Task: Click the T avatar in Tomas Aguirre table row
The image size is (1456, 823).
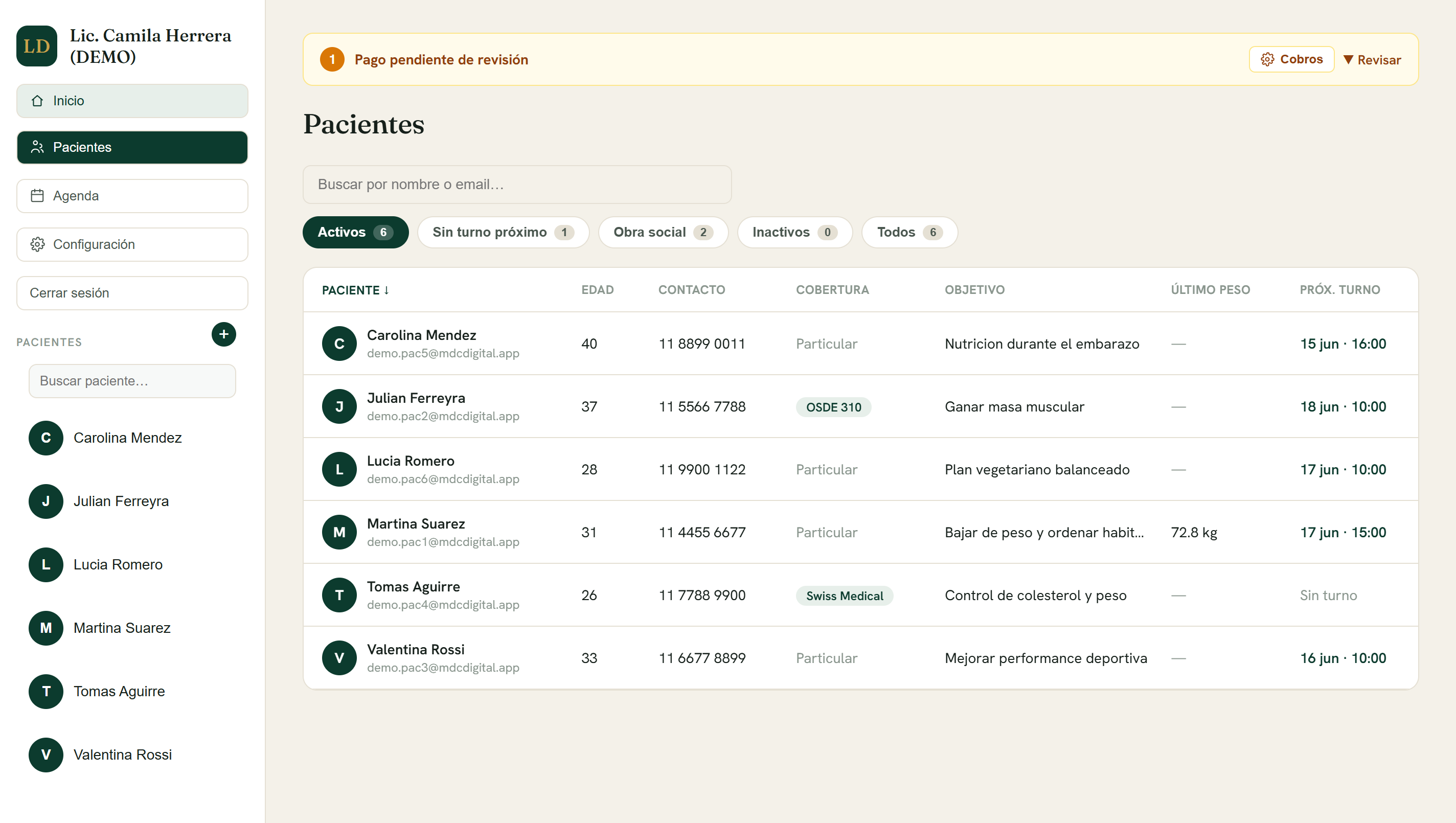Action: click(x=339, y=595)
